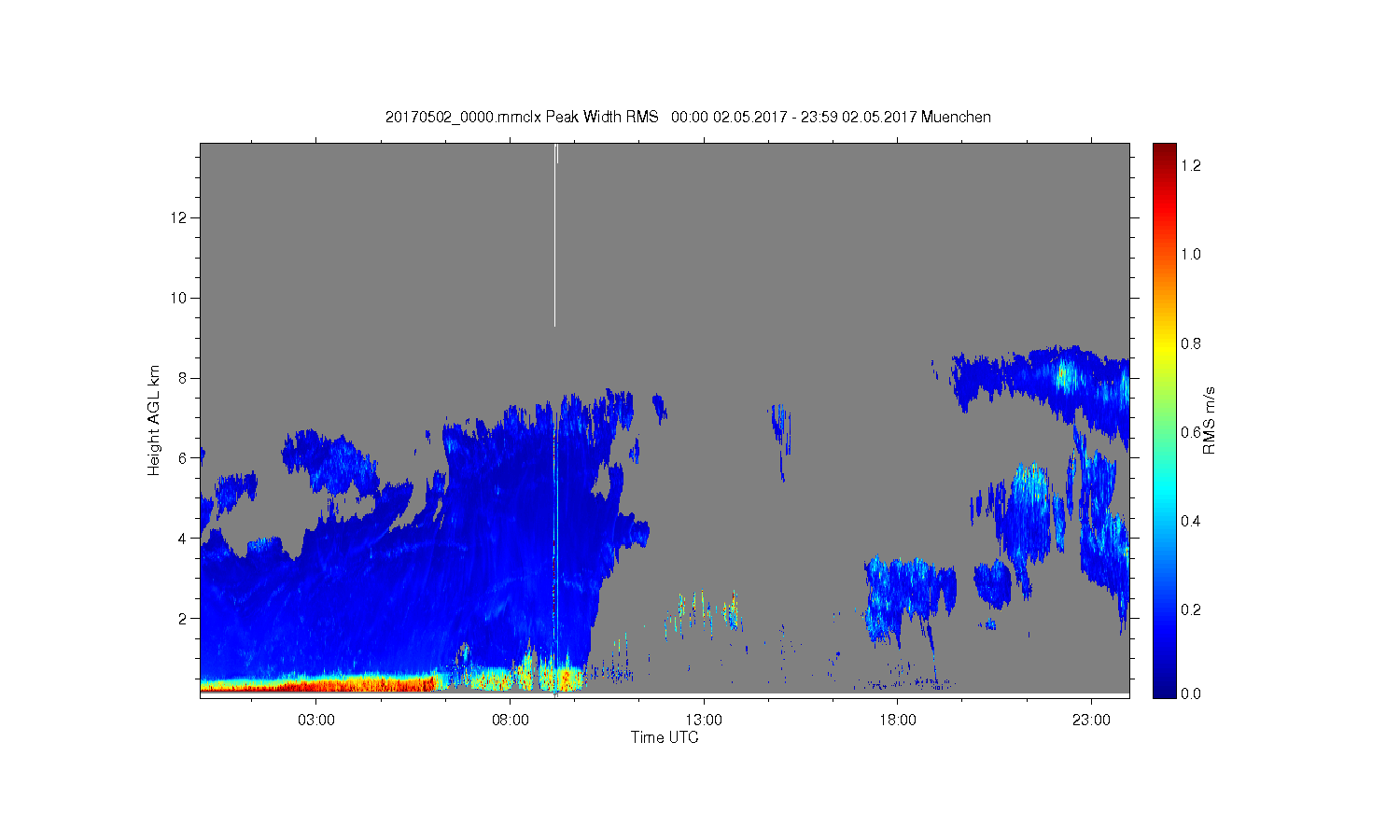Click the plot title text at top
The width and height of the screenshot is (1400, 840).
pyautogui.click(x=688, y=117)
